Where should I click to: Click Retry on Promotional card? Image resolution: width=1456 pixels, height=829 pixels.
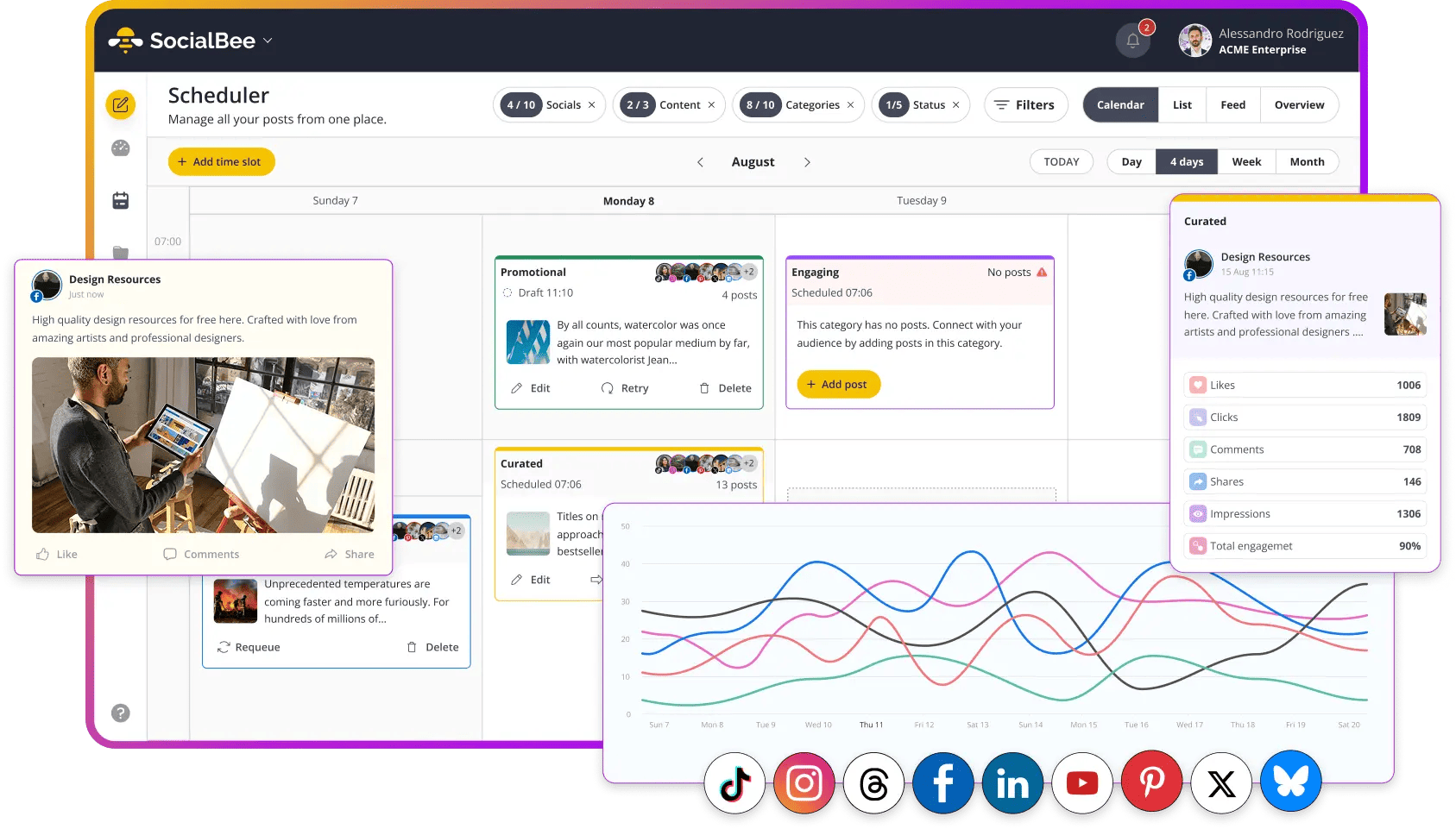click(x=625, y=388)
